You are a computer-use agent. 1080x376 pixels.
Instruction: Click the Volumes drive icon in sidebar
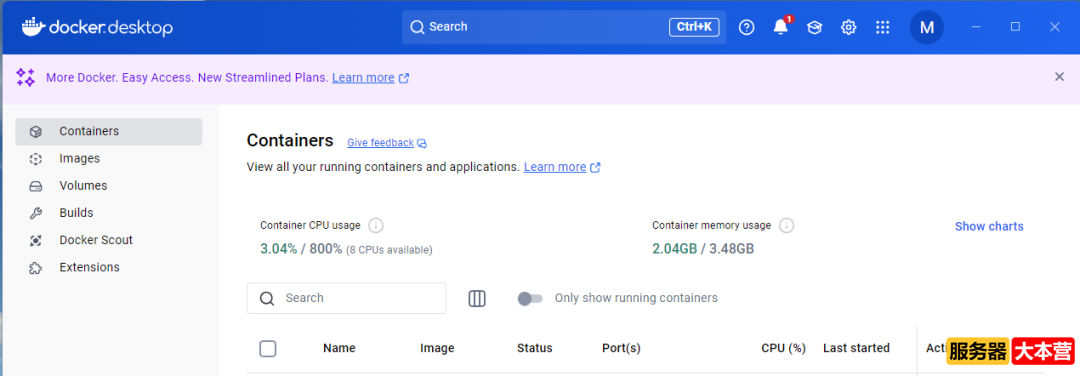(x=36, y=186)
